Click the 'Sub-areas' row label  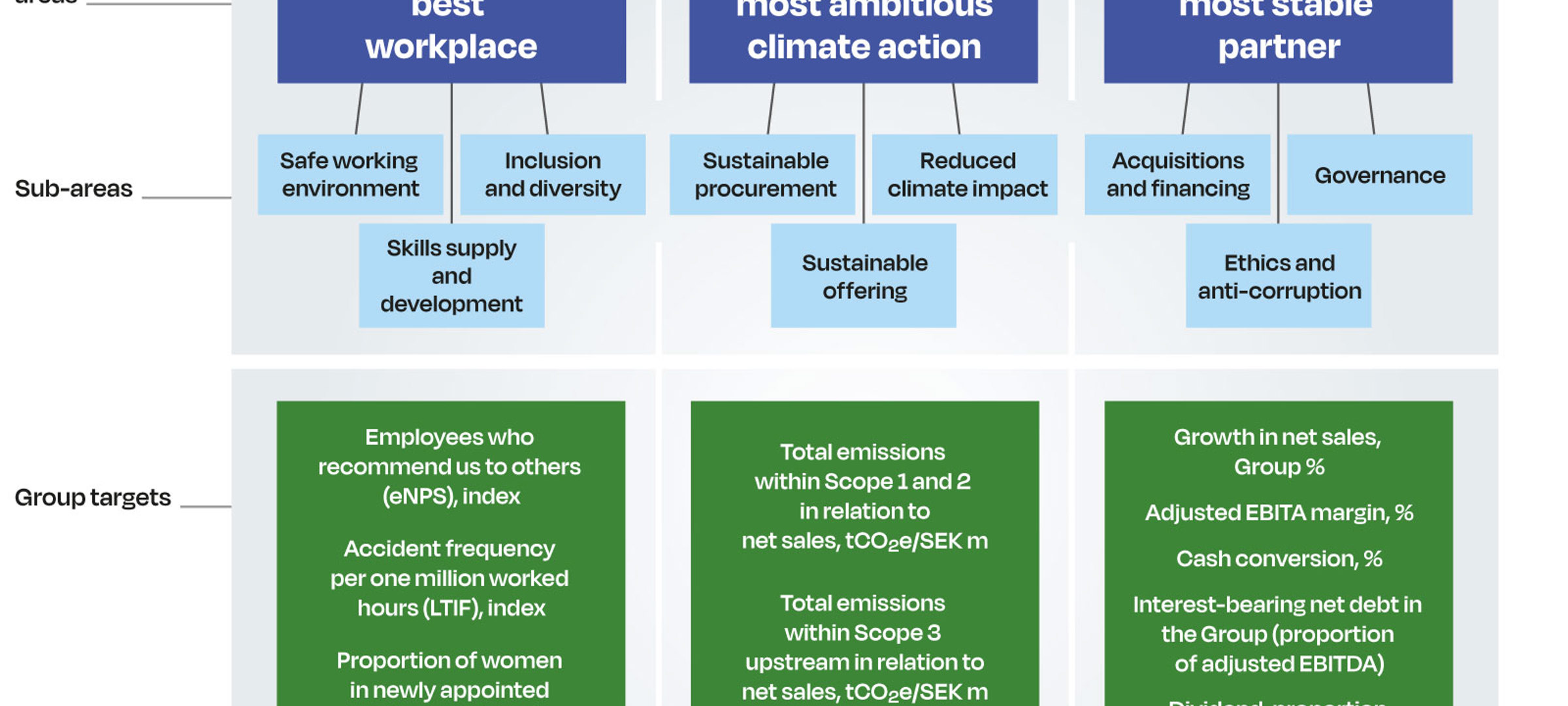pos(74,189)
